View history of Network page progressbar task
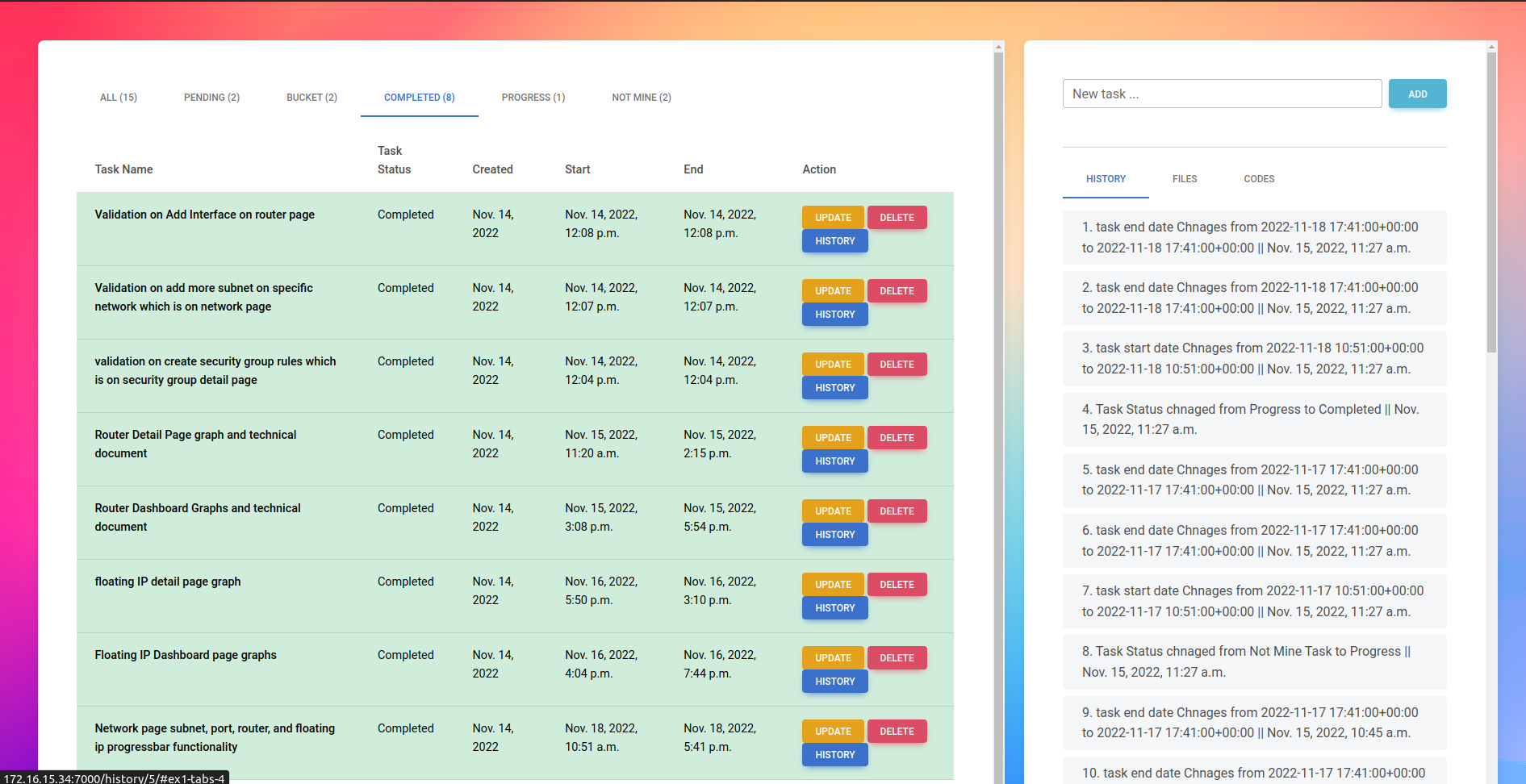Image resolution: width=1526 pixels, height=784 pixels. point(834,755)
